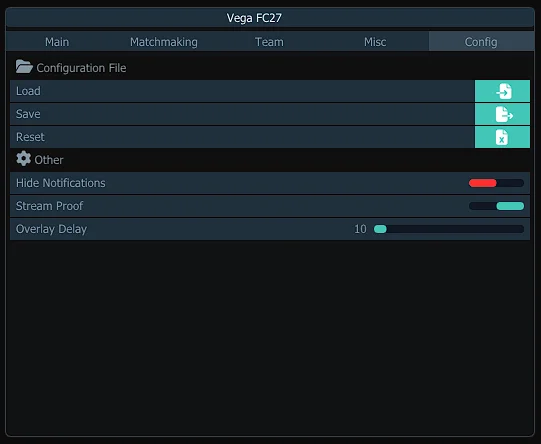Click the Reset row label
The image size is (541, 444).
30,137
